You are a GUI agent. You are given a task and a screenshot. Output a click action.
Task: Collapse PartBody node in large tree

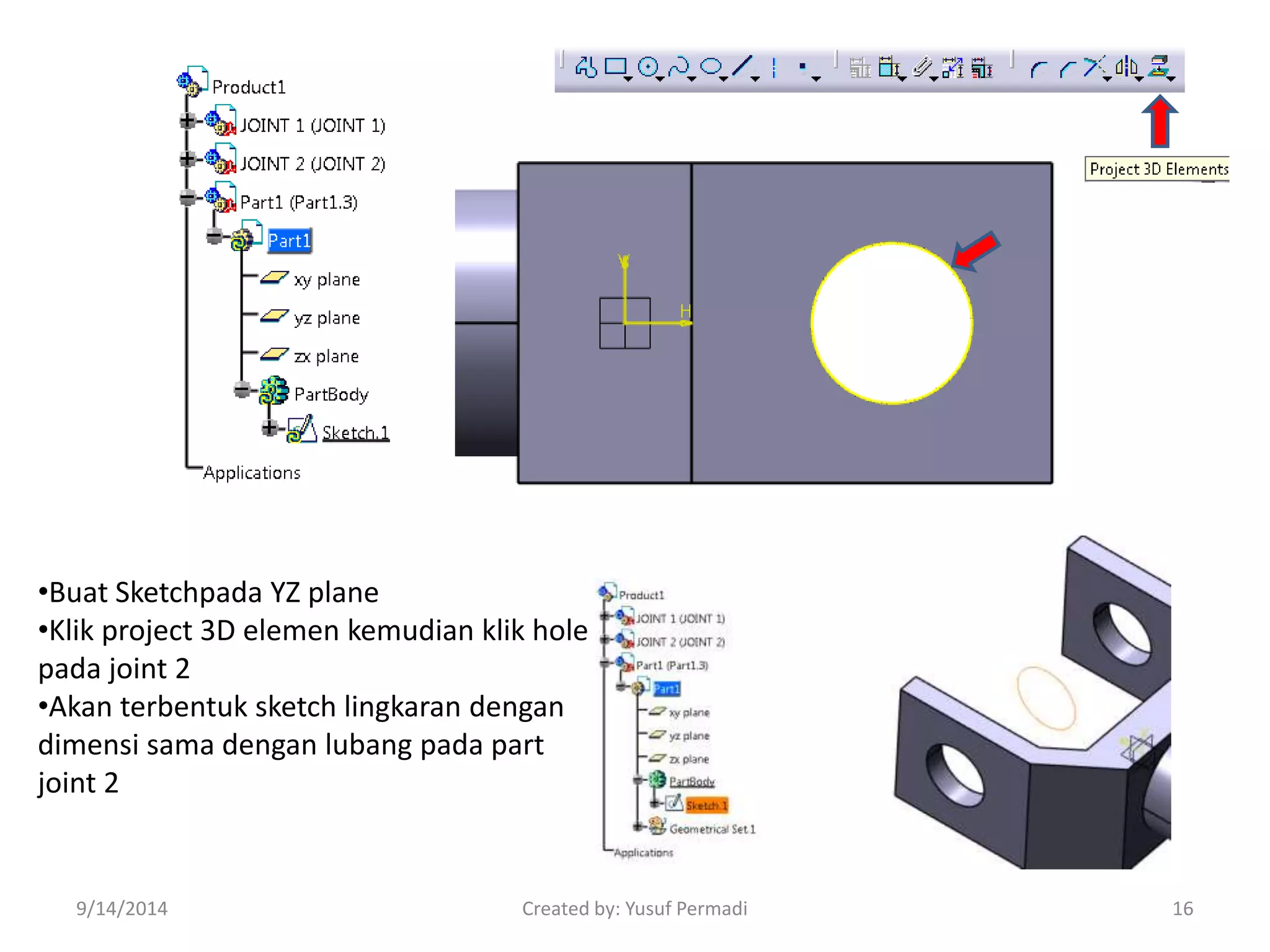click(x=242, y=390)
